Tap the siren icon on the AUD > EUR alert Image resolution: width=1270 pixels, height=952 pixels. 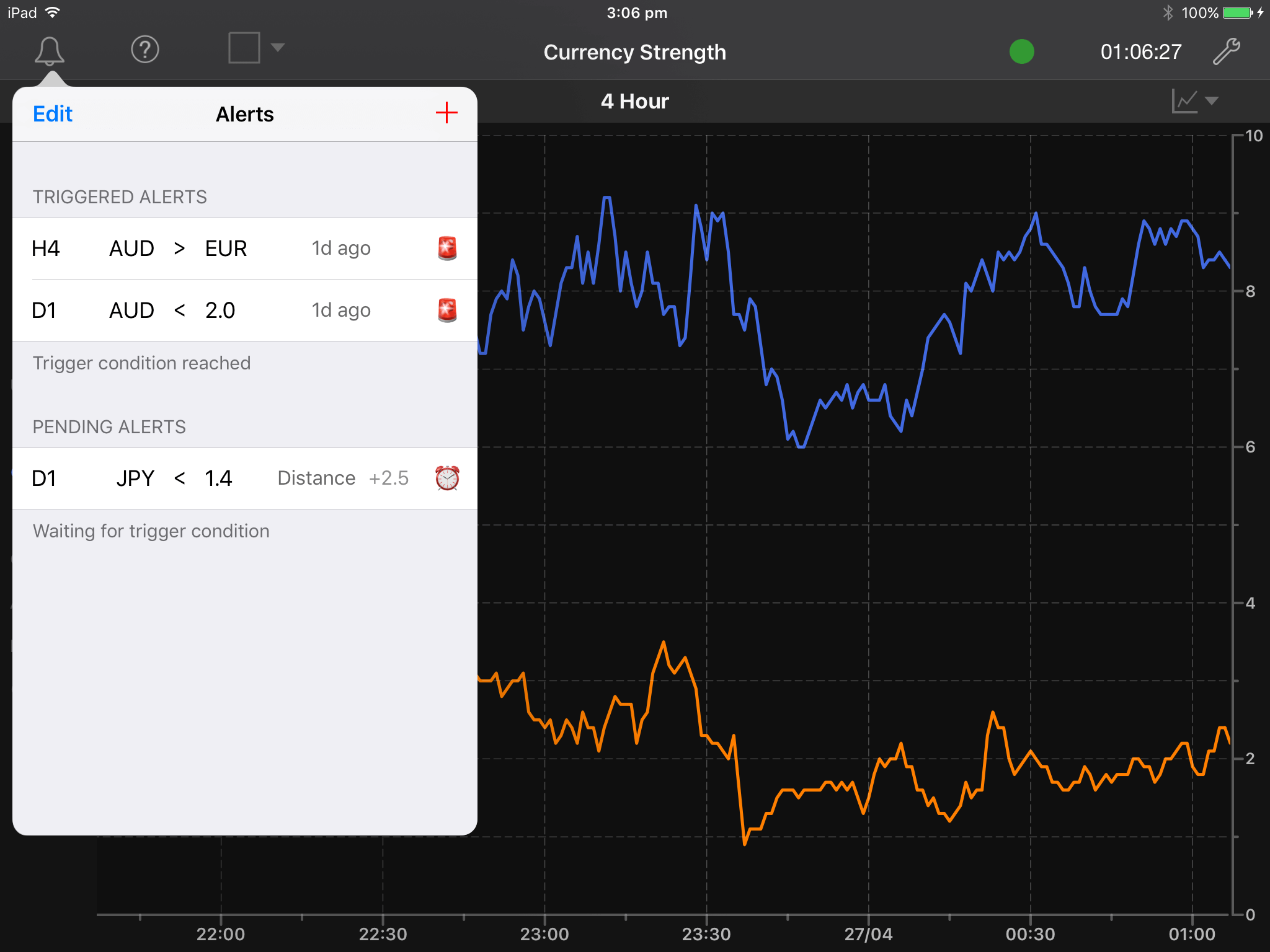pyautogui.click(x=447, y=248)
